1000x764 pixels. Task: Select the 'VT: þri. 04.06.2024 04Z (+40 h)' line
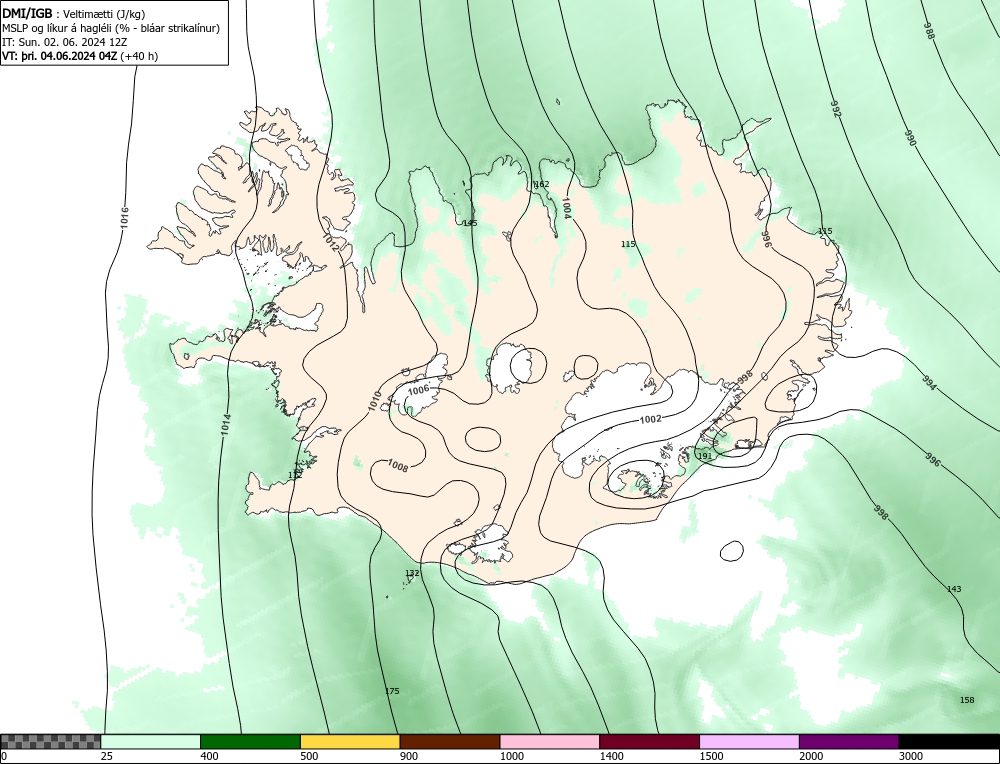click(80, 55)
